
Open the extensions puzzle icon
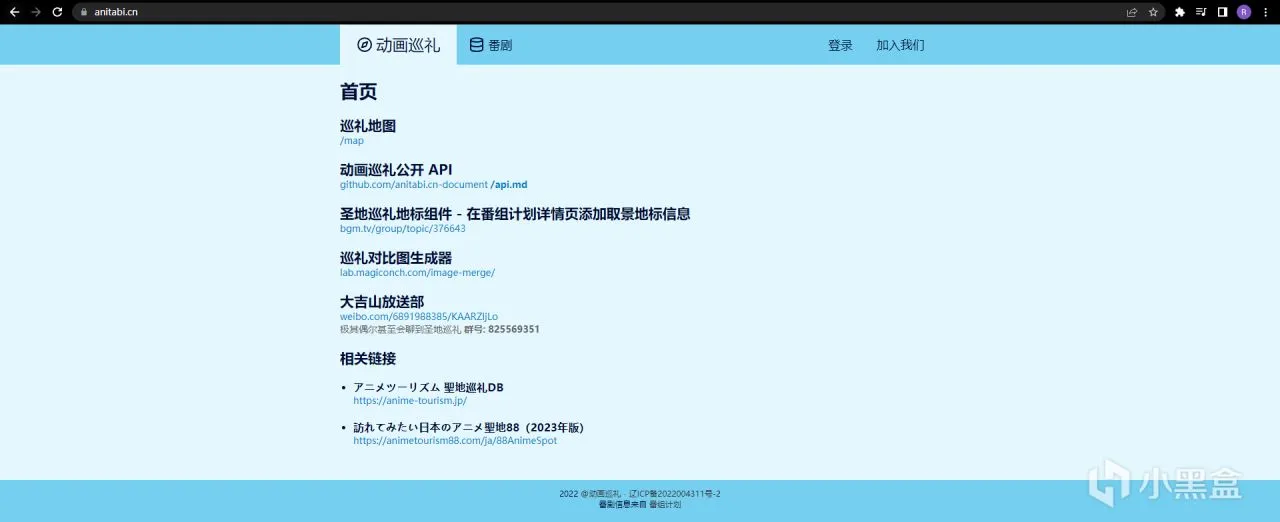[1180, 12]
